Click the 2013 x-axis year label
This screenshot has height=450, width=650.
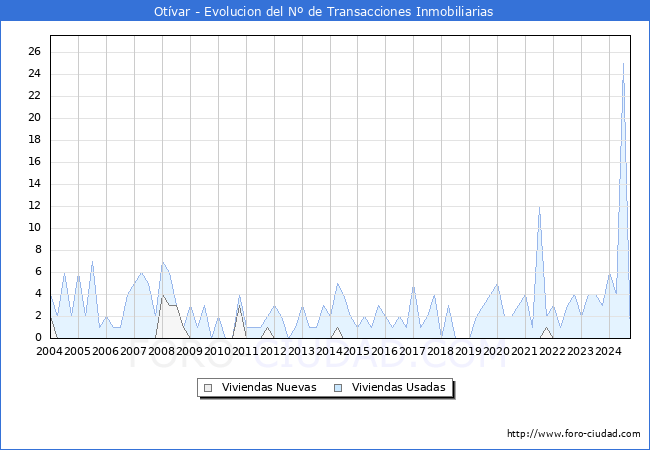tap(301, 351)
